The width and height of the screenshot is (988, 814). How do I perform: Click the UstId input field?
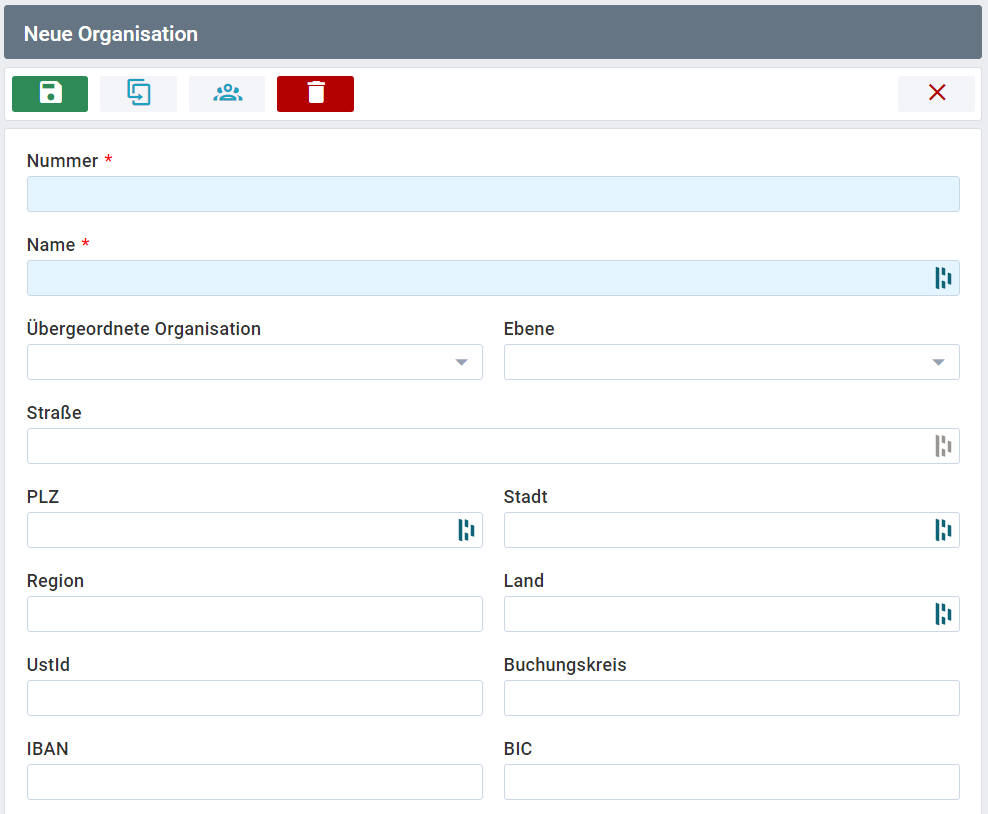point(254,698)
